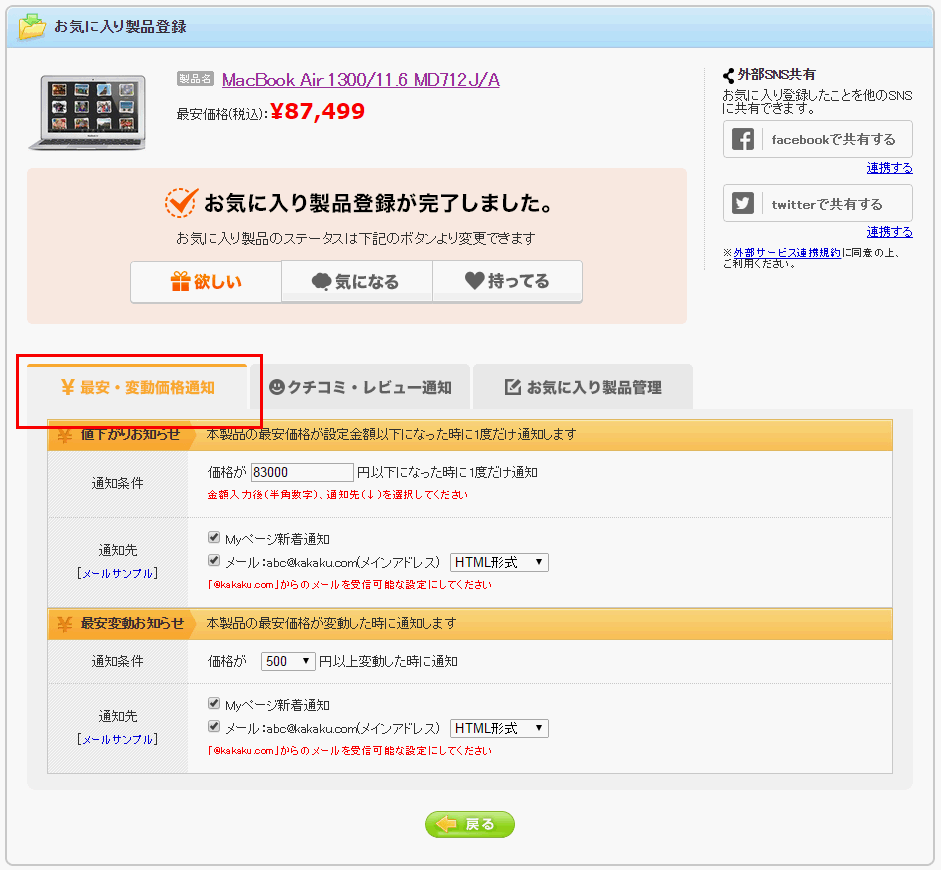Viewport: 941px width, 870px height.
Task: Click the folder icon beside お気に入り製品登録
Action: pyautogui.click(x=31, y=27)
